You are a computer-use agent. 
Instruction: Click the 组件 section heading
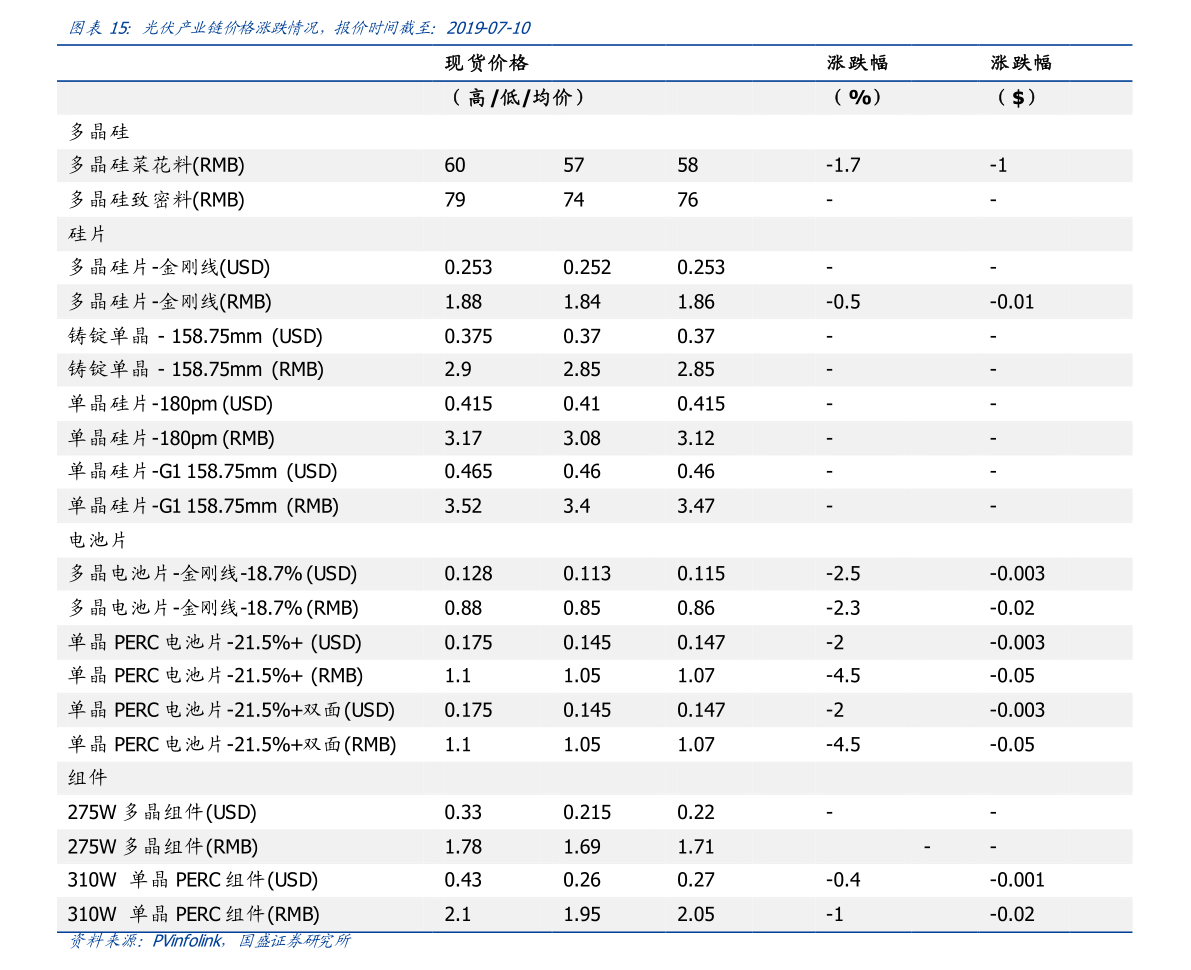tap(87, 778)
